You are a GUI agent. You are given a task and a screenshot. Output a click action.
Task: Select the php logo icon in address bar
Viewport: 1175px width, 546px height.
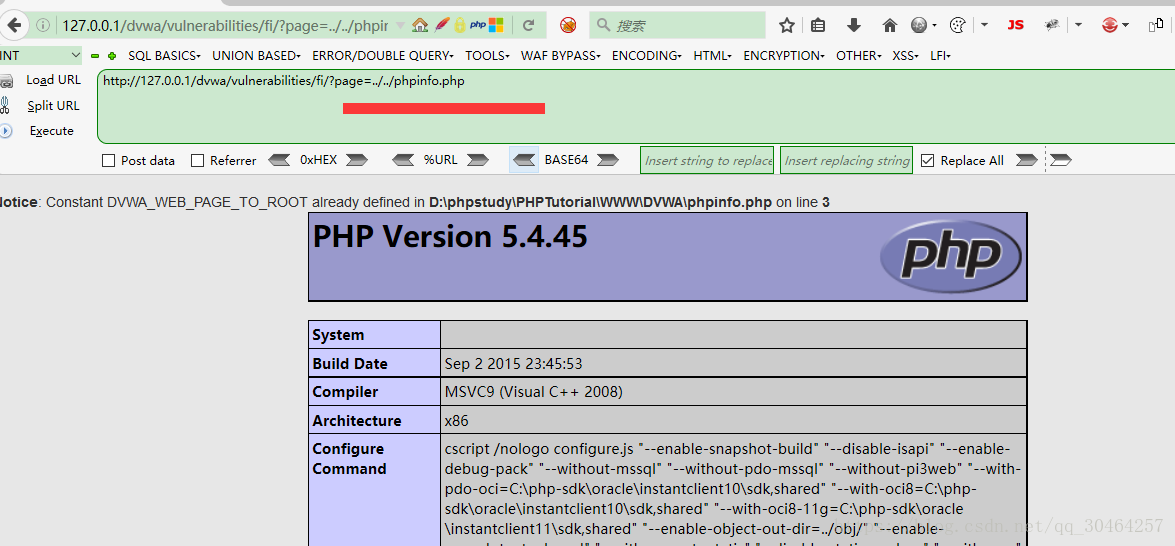478,25
